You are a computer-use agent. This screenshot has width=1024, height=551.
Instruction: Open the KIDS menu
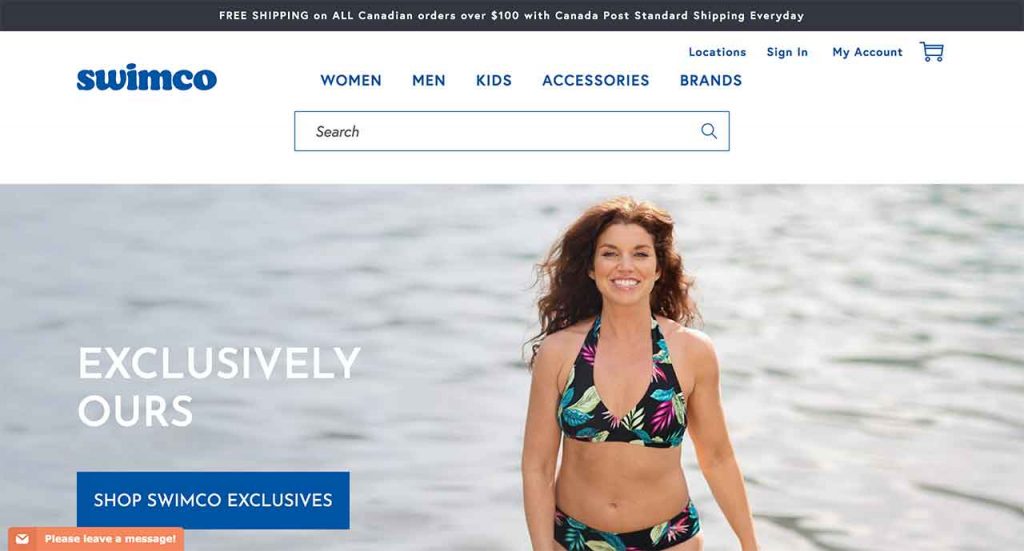click(494, 80)
